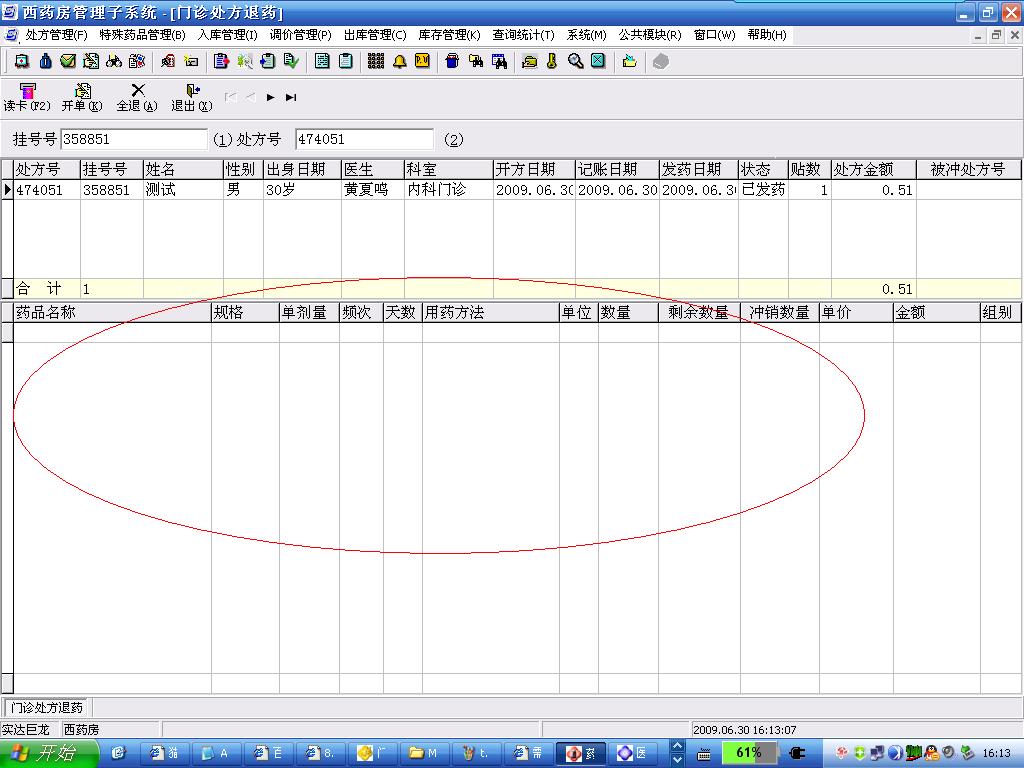1024x768 pixels.
Task: Open the 库存管理(K) menu
Action: pyautogui.click(x=449, y=35)
